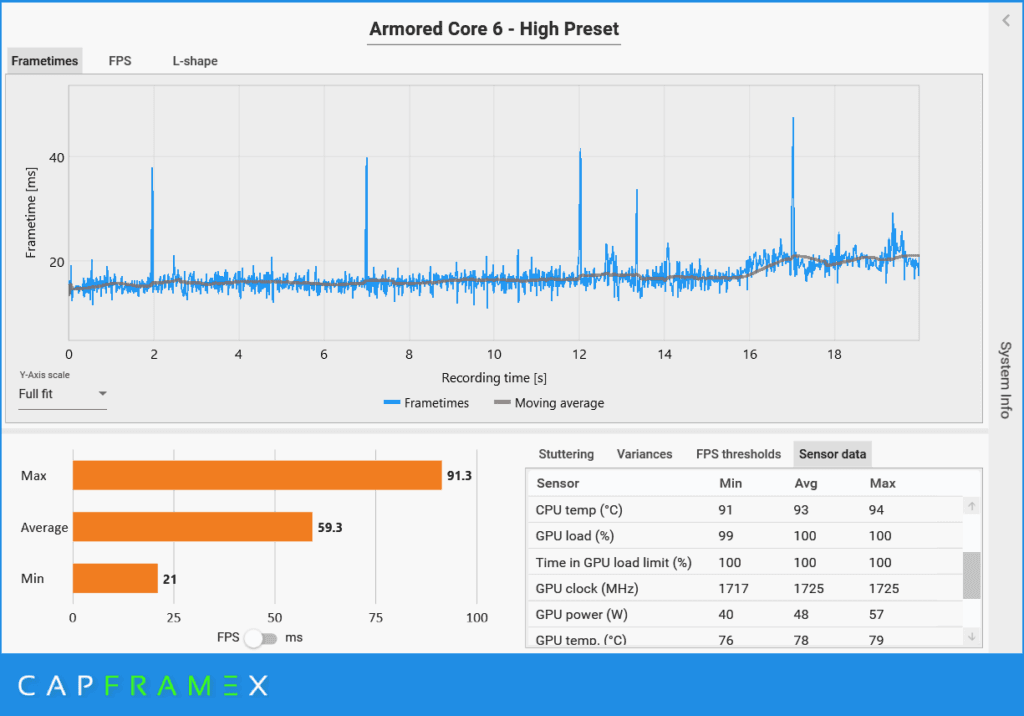Click the Avg column header

(x=805, y=483)
